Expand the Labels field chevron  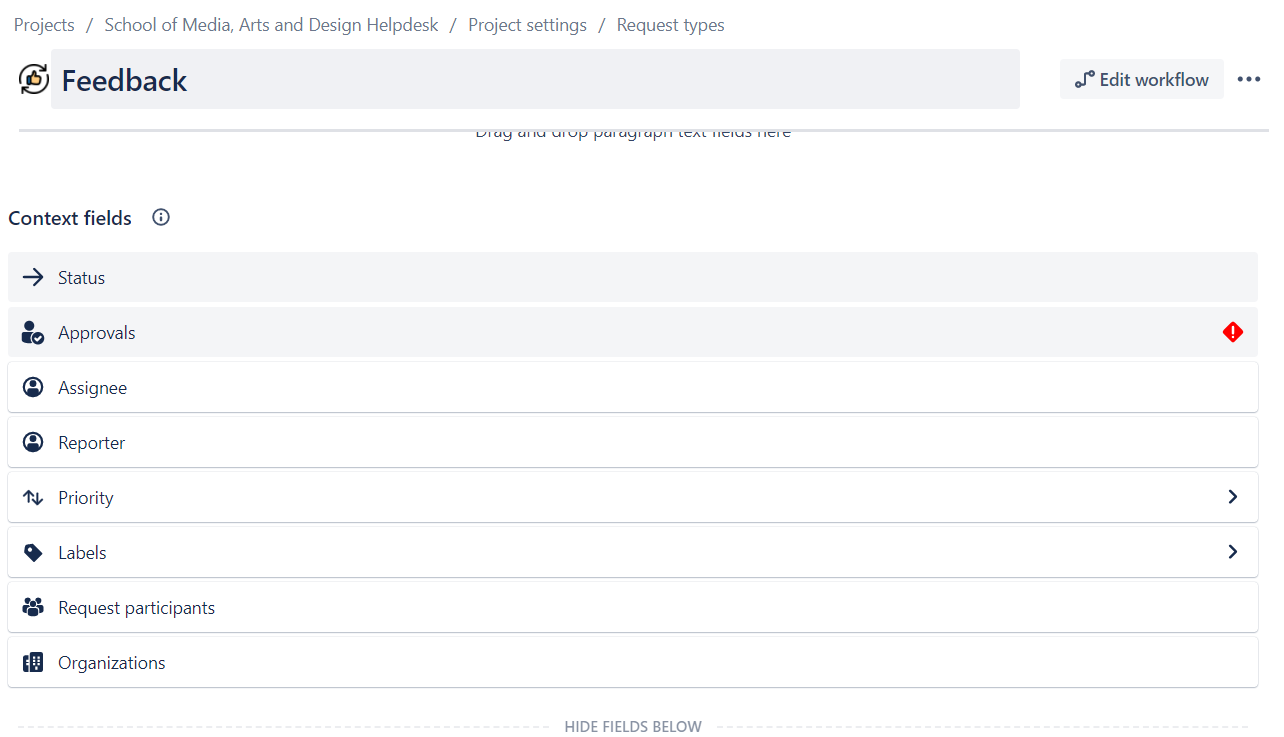point(1233,552)
